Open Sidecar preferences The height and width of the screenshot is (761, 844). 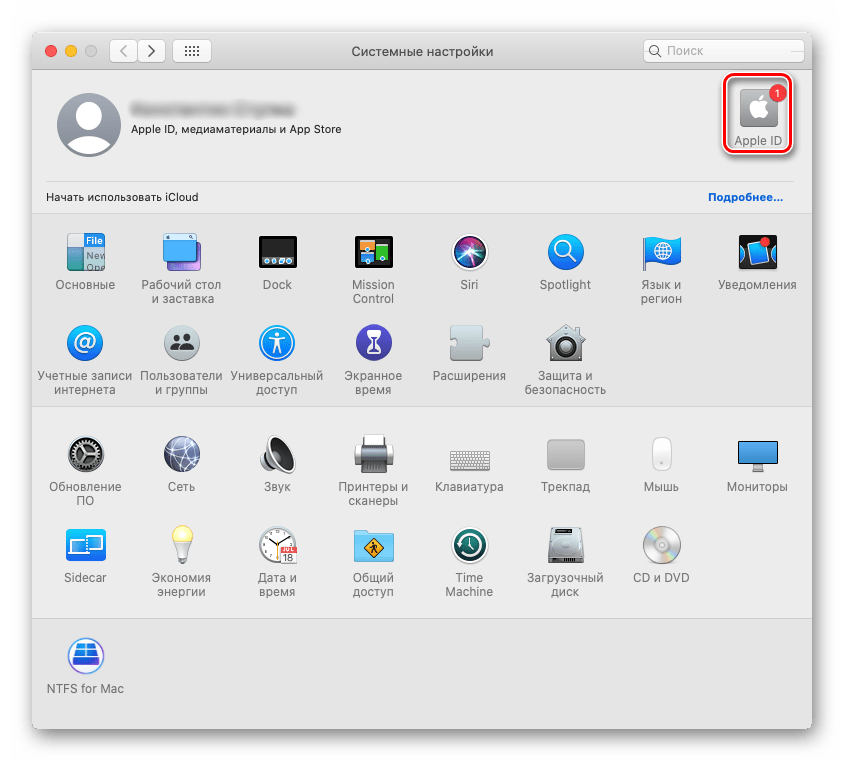coord(85,545)
